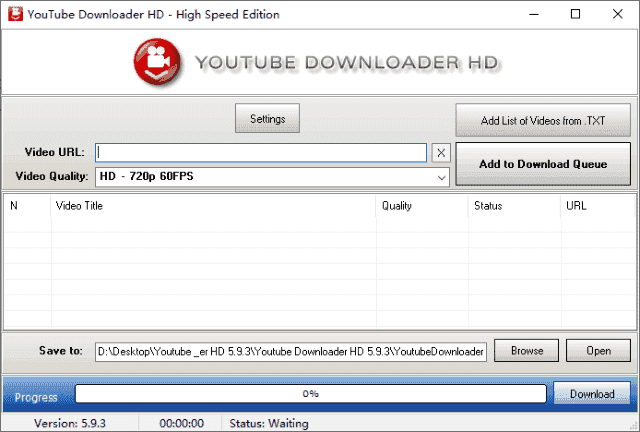
Task: Click the Status: Waiting text
Action: pos(269,423)
